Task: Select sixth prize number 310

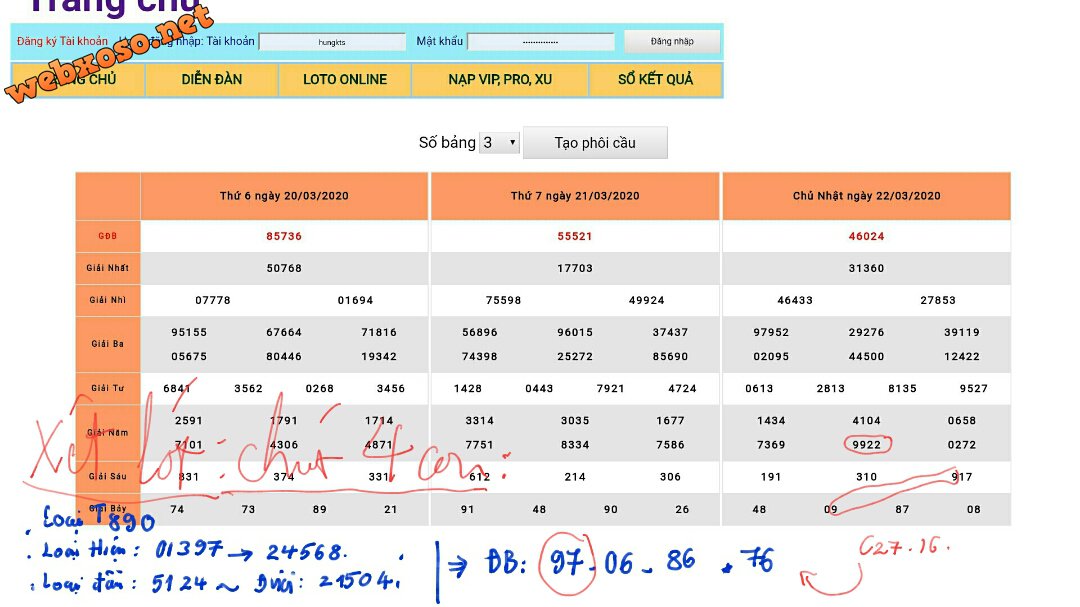Action: 866,477
